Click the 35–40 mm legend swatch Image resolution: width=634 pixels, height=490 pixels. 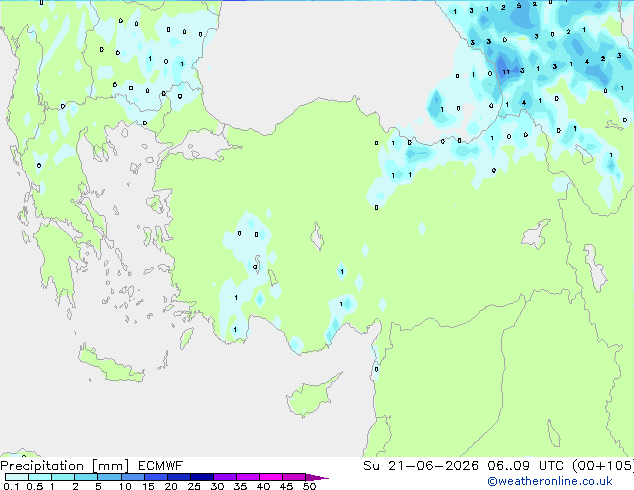click(248, 477)
